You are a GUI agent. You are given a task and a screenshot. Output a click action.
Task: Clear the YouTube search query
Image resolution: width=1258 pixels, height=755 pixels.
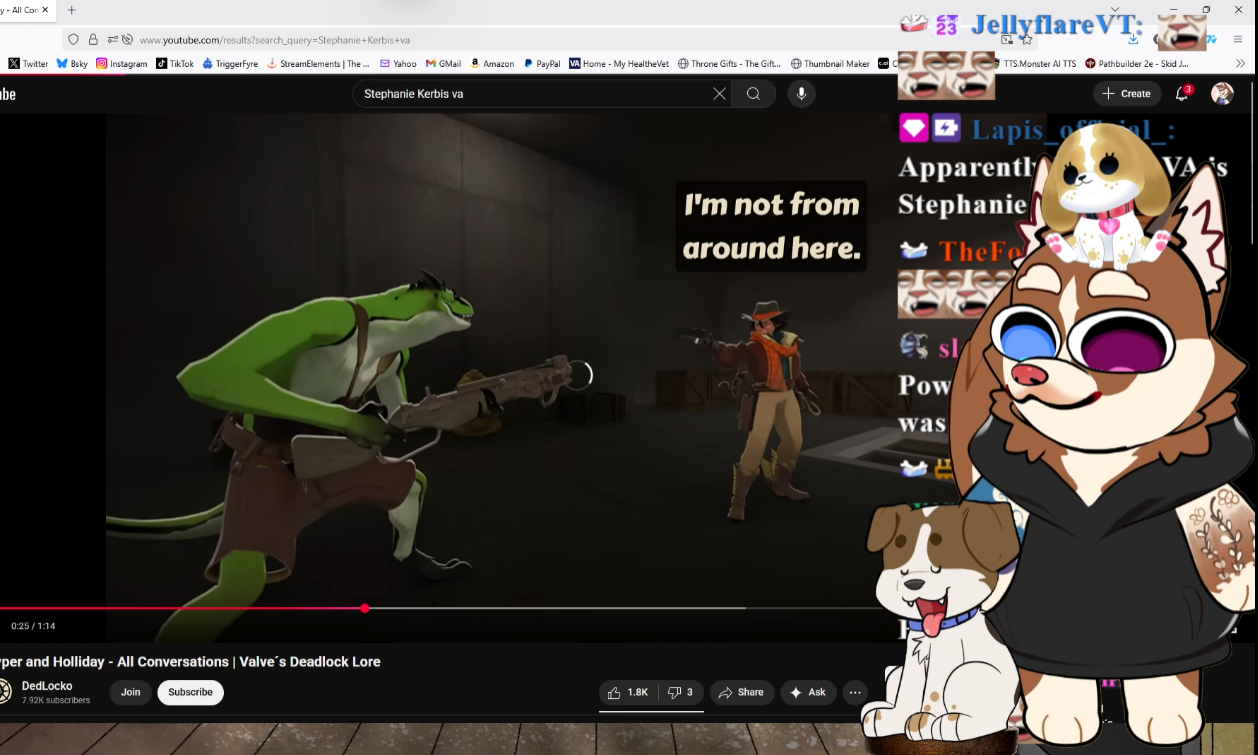coord(719,94)
